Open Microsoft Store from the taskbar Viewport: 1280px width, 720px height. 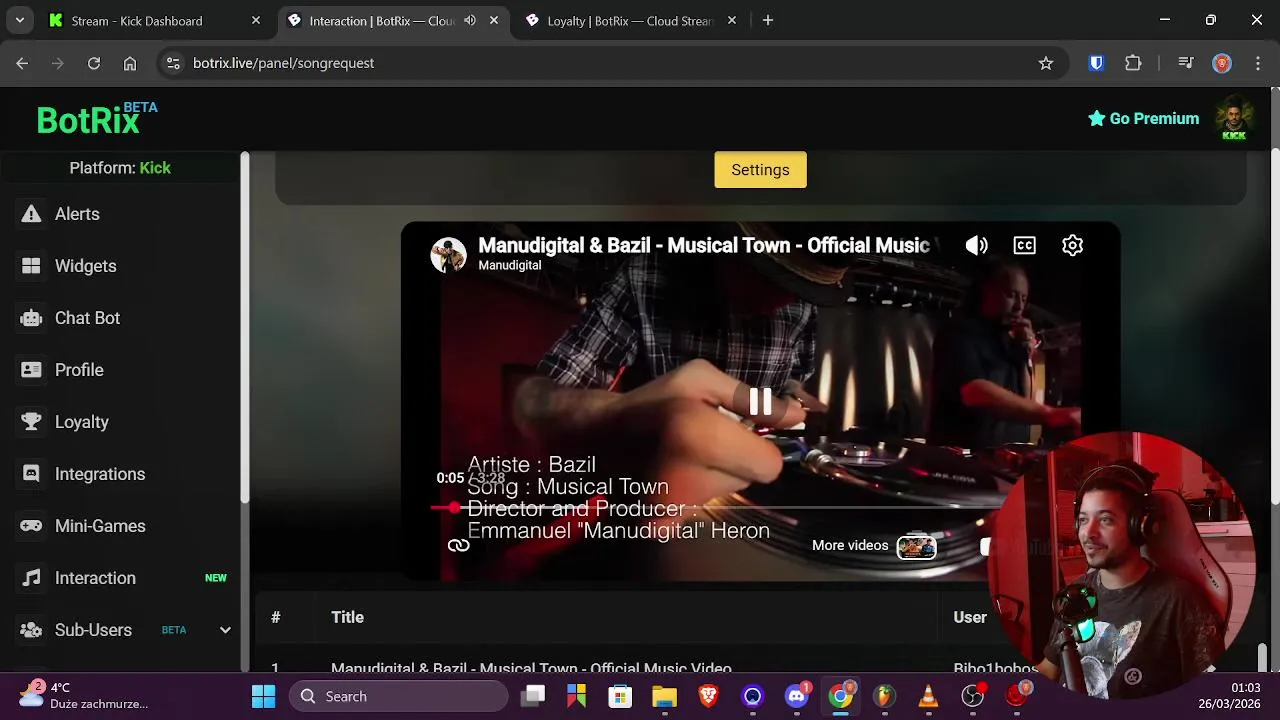pos(620,696)
